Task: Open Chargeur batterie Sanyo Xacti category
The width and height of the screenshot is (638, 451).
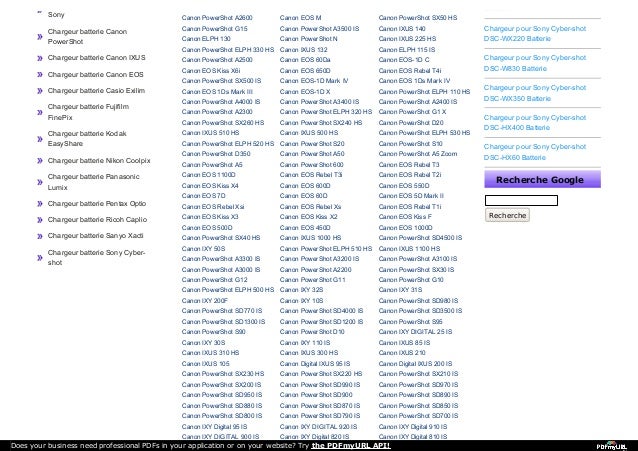Action: (x=96, y=236)
